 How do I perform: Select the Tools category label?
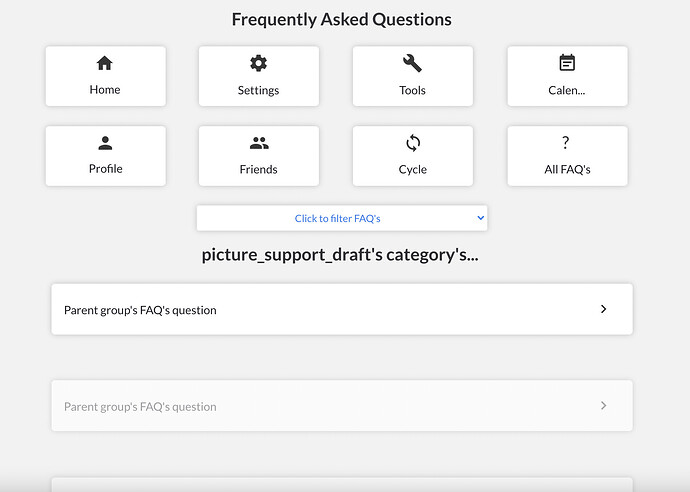click(412, 90)
